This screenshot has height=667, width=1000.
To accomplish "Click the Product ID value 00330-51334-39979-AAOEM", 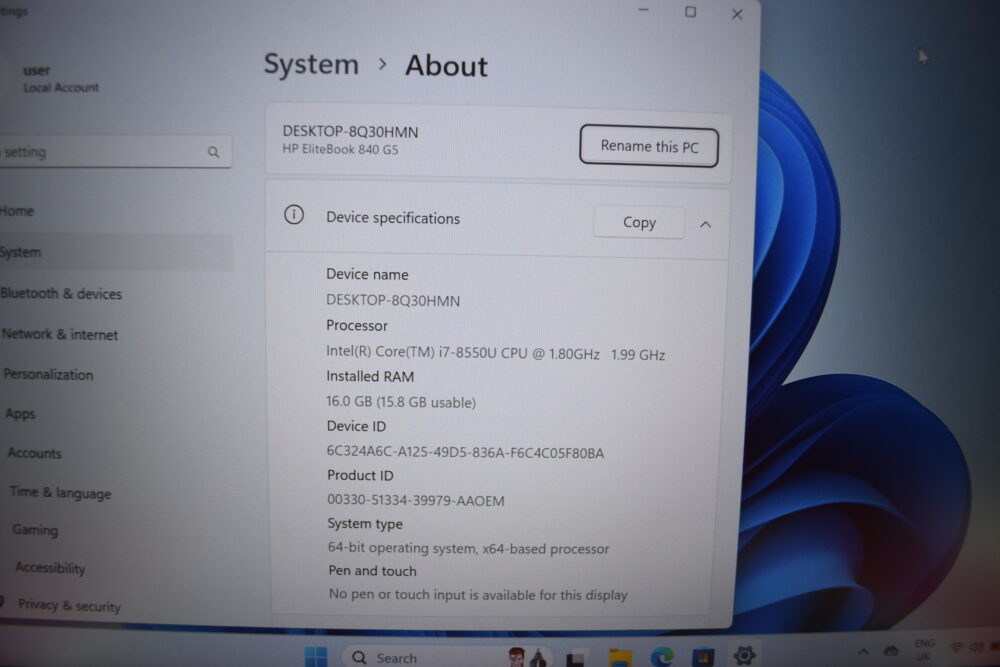I will point(416,501).
